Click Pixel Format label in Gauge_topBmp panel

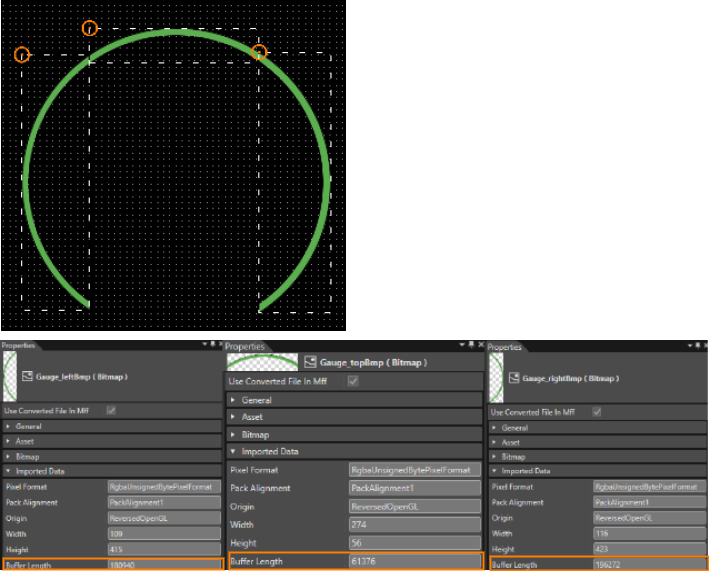(x=254, y=470)
